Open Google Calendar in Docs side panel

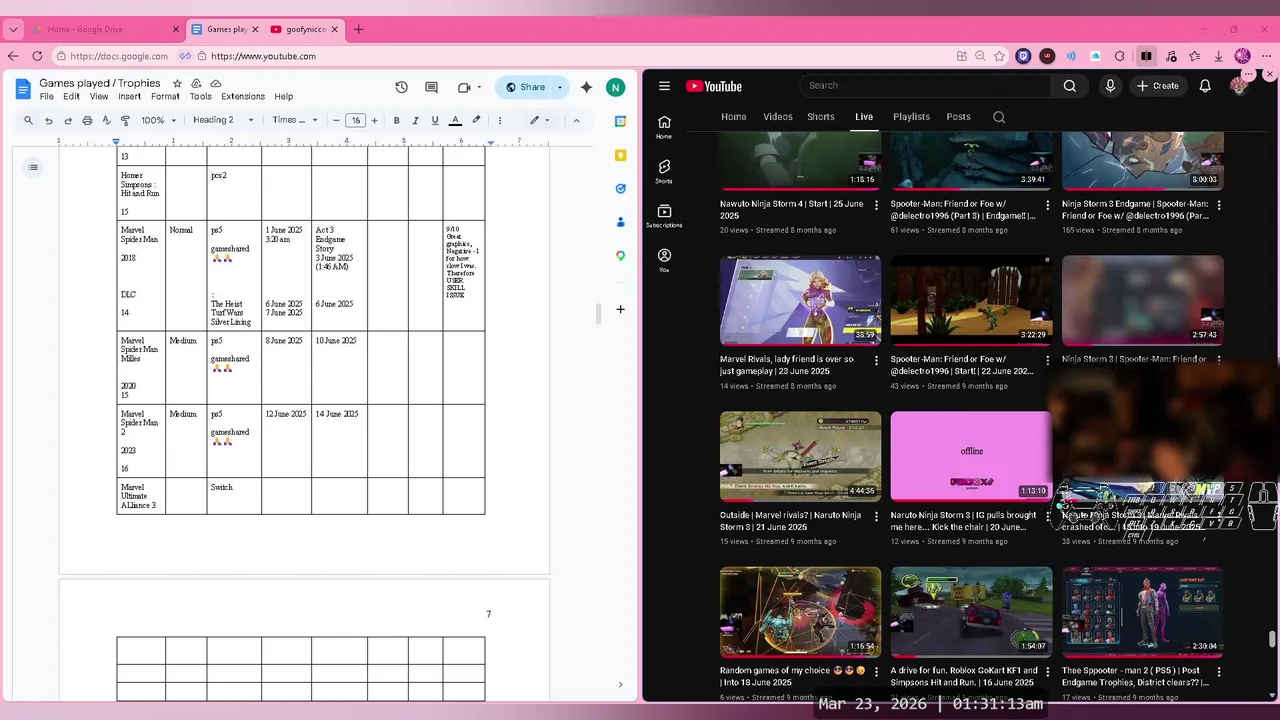click(620, 121)
